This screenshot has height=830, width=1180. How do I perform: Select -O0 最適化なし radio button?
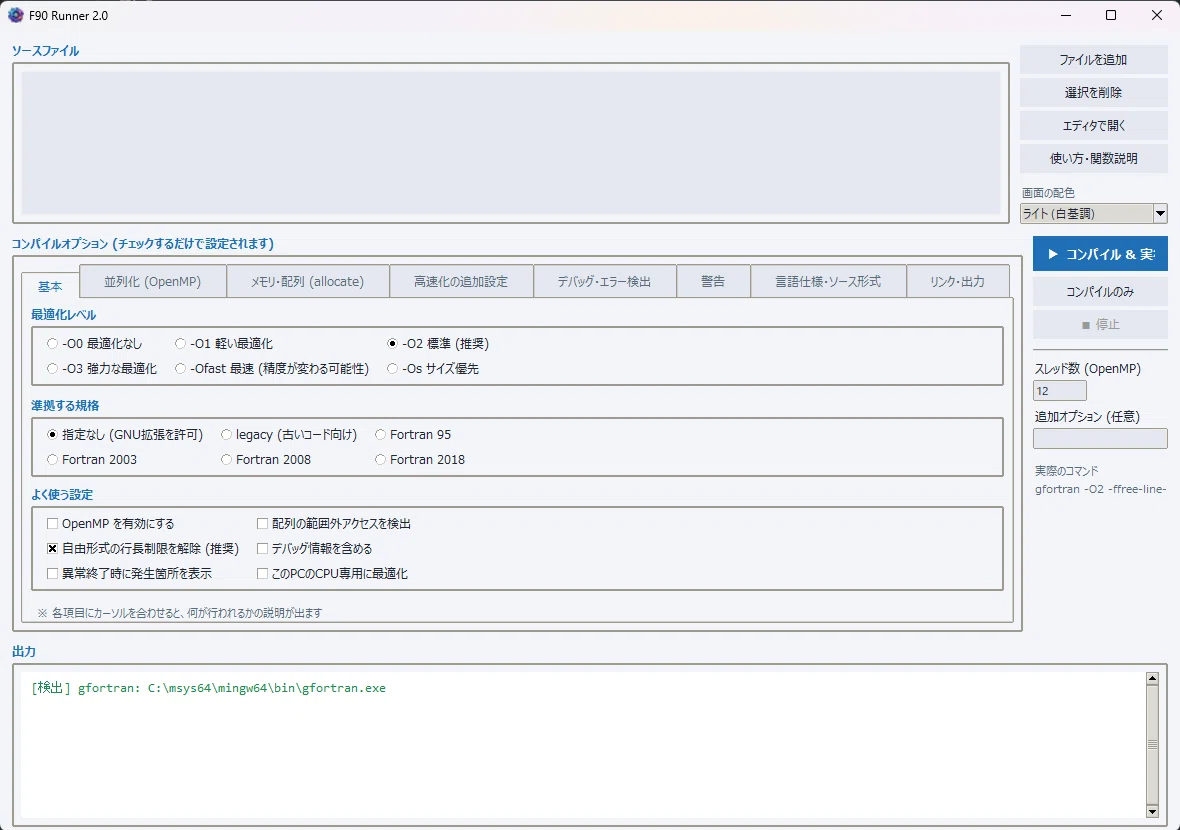(94, 344)
